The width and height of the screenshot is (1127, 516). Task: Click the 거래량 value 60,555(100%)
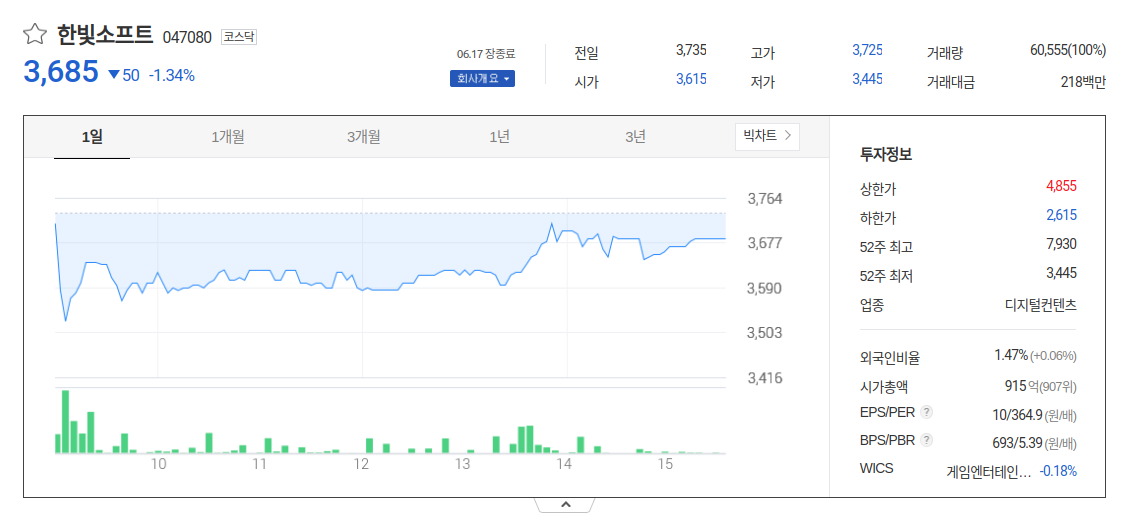click(1067, 50)
